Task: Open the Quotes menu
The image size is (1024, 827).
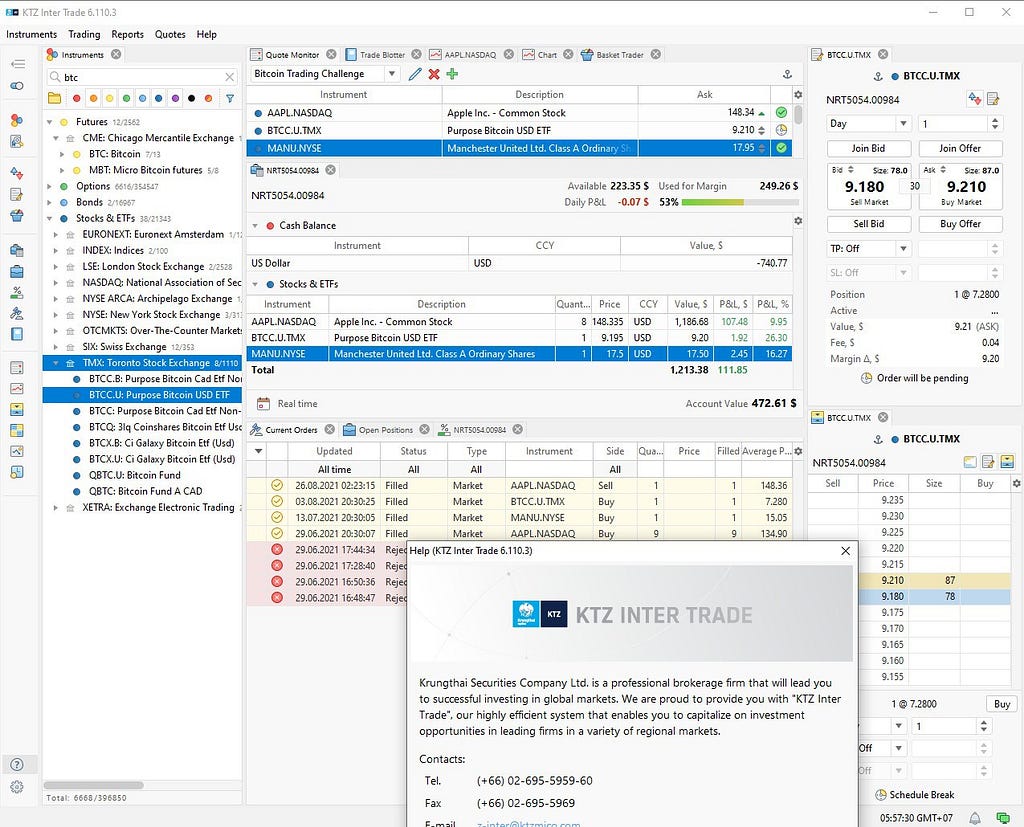Action: pos(170,34)
